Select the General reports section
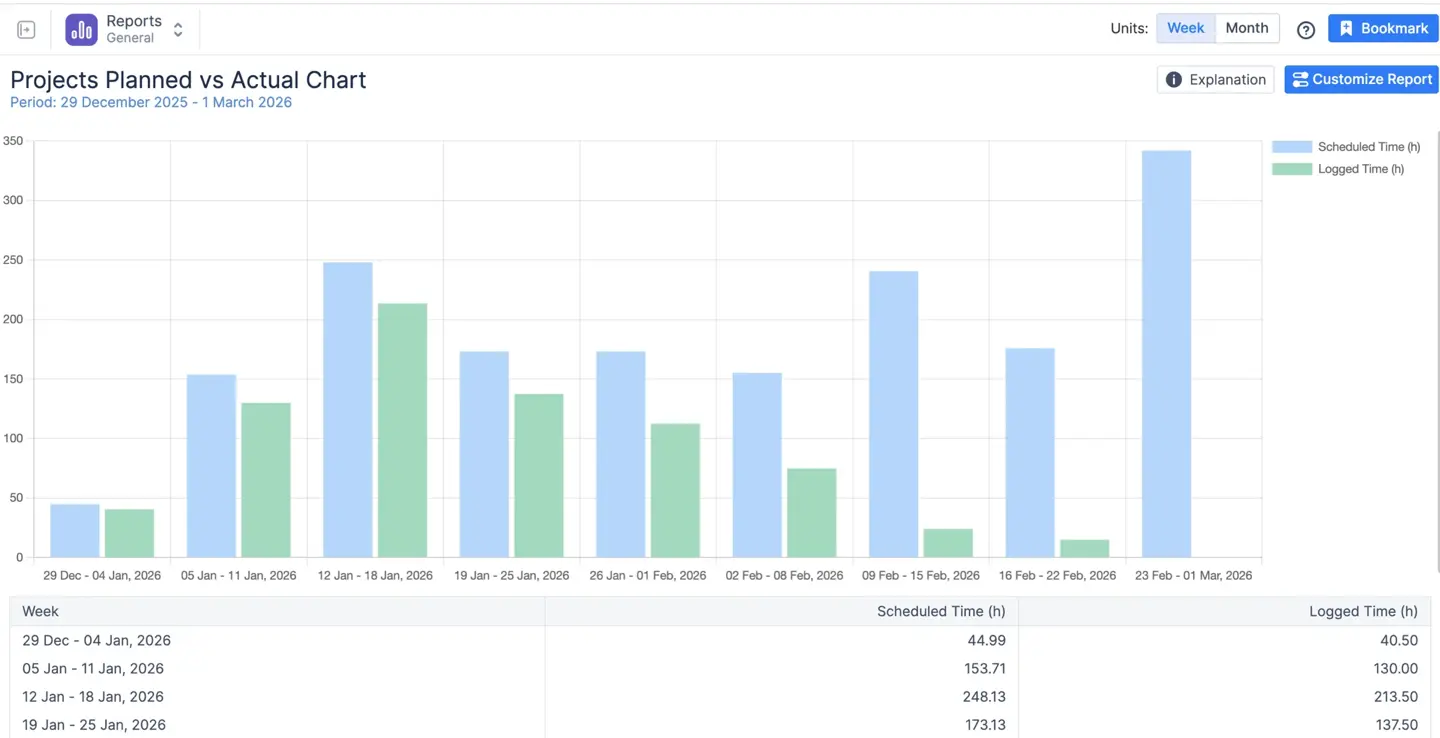The width and height of the screenshot is (1440, 738). coord(131,37)
